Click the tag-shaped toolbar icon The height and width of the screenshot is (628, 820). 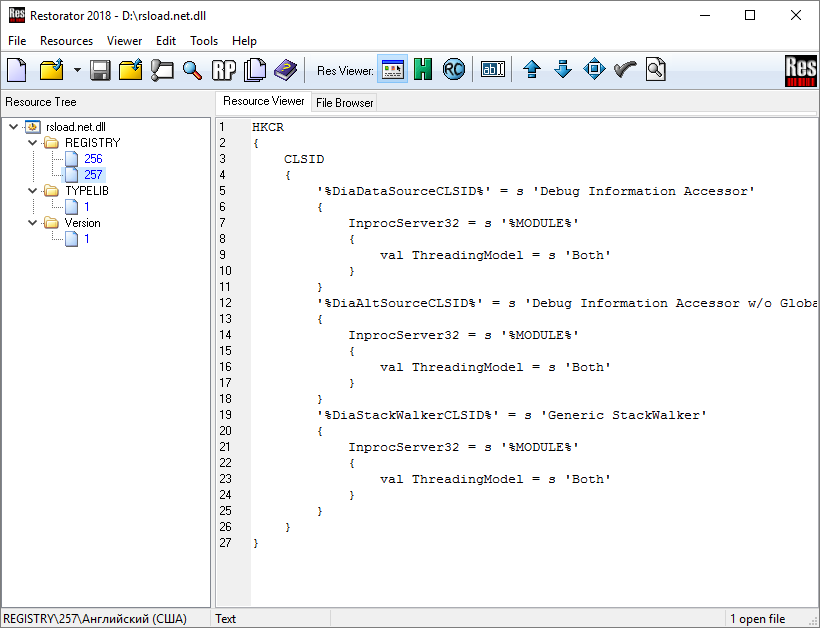tap(162, 70)
